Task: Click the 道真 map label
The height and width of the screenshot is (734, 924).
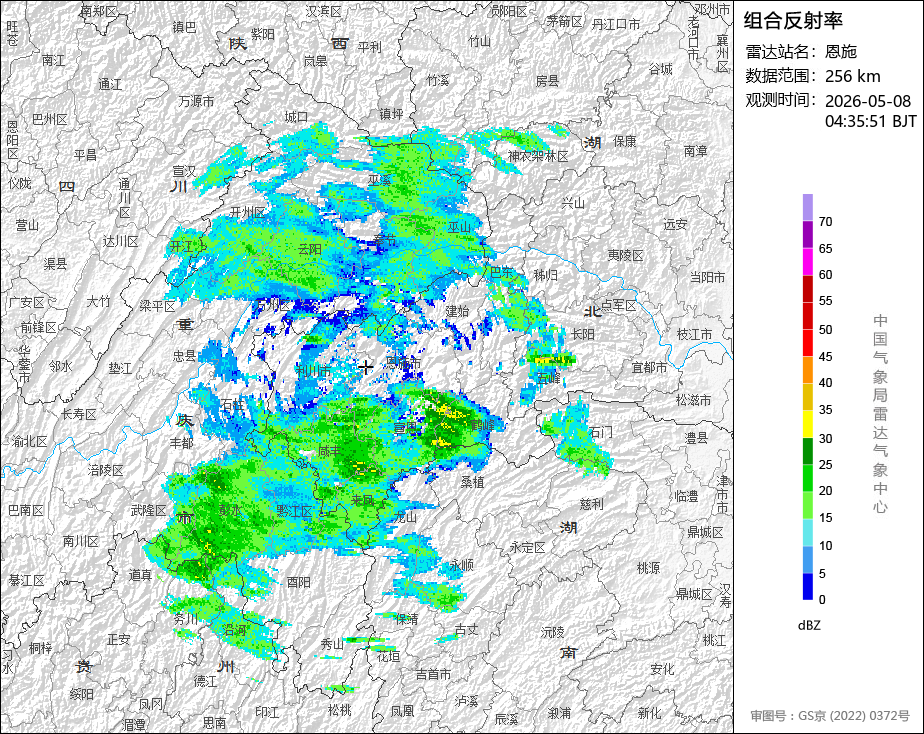Action: (140, 575)
